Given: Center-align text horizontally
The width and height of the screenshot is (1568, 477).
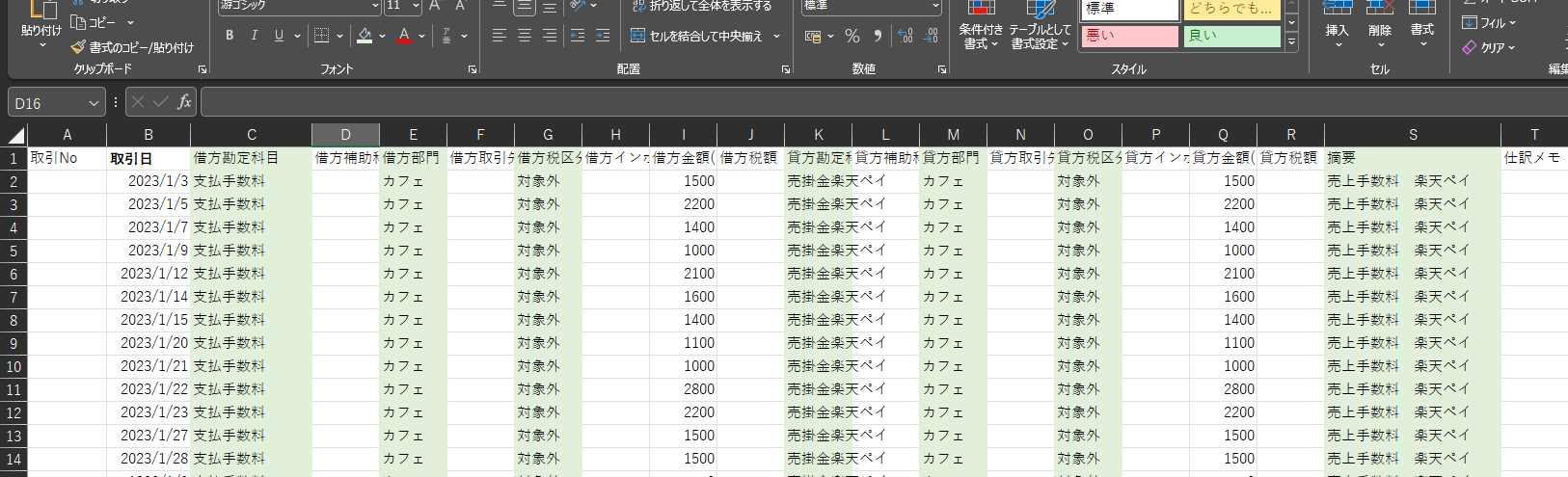Looking at the screenshot, I should click(524, 37).
